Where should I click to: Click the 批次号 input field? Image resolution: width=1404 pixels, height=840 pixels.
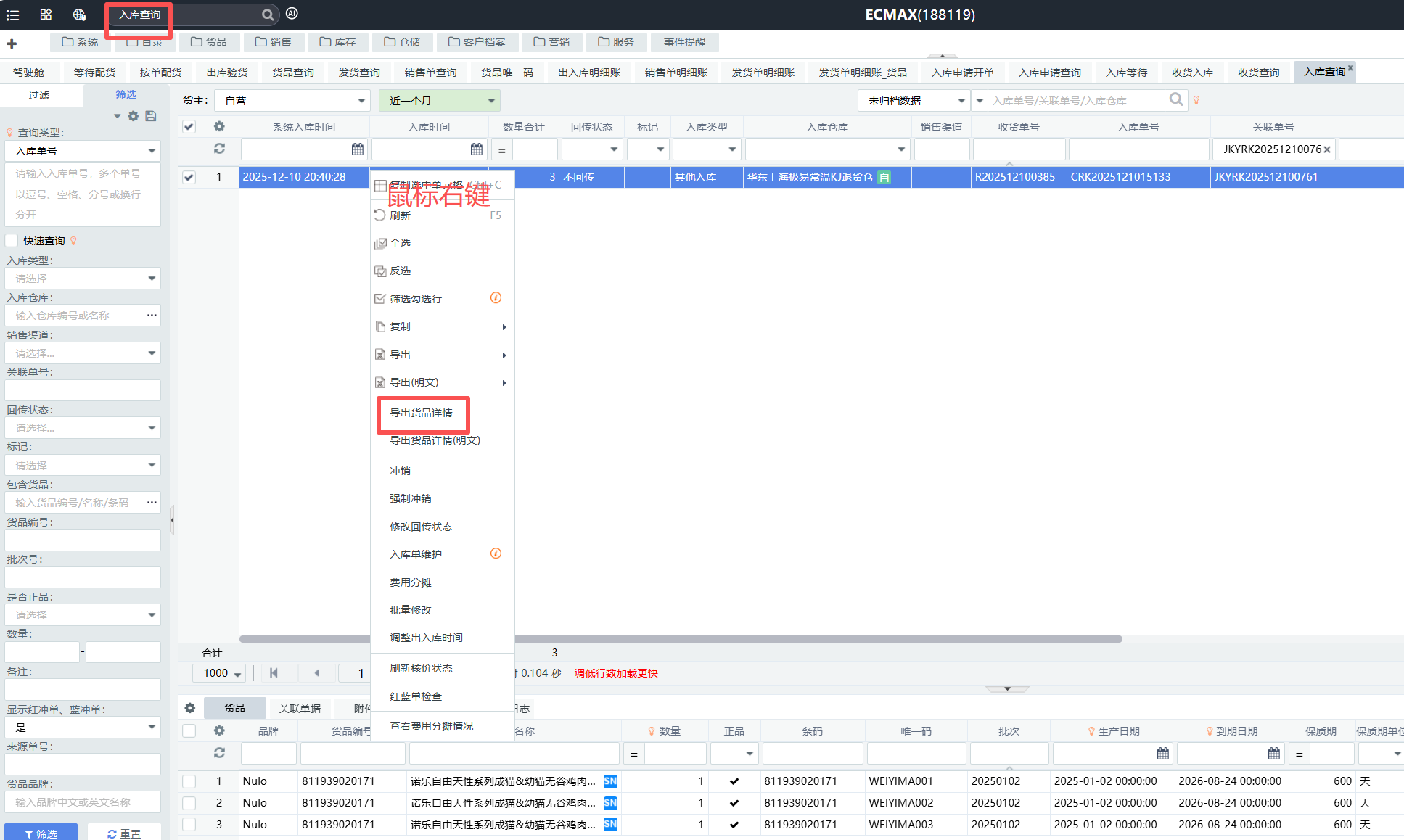[x=83, y=577]
